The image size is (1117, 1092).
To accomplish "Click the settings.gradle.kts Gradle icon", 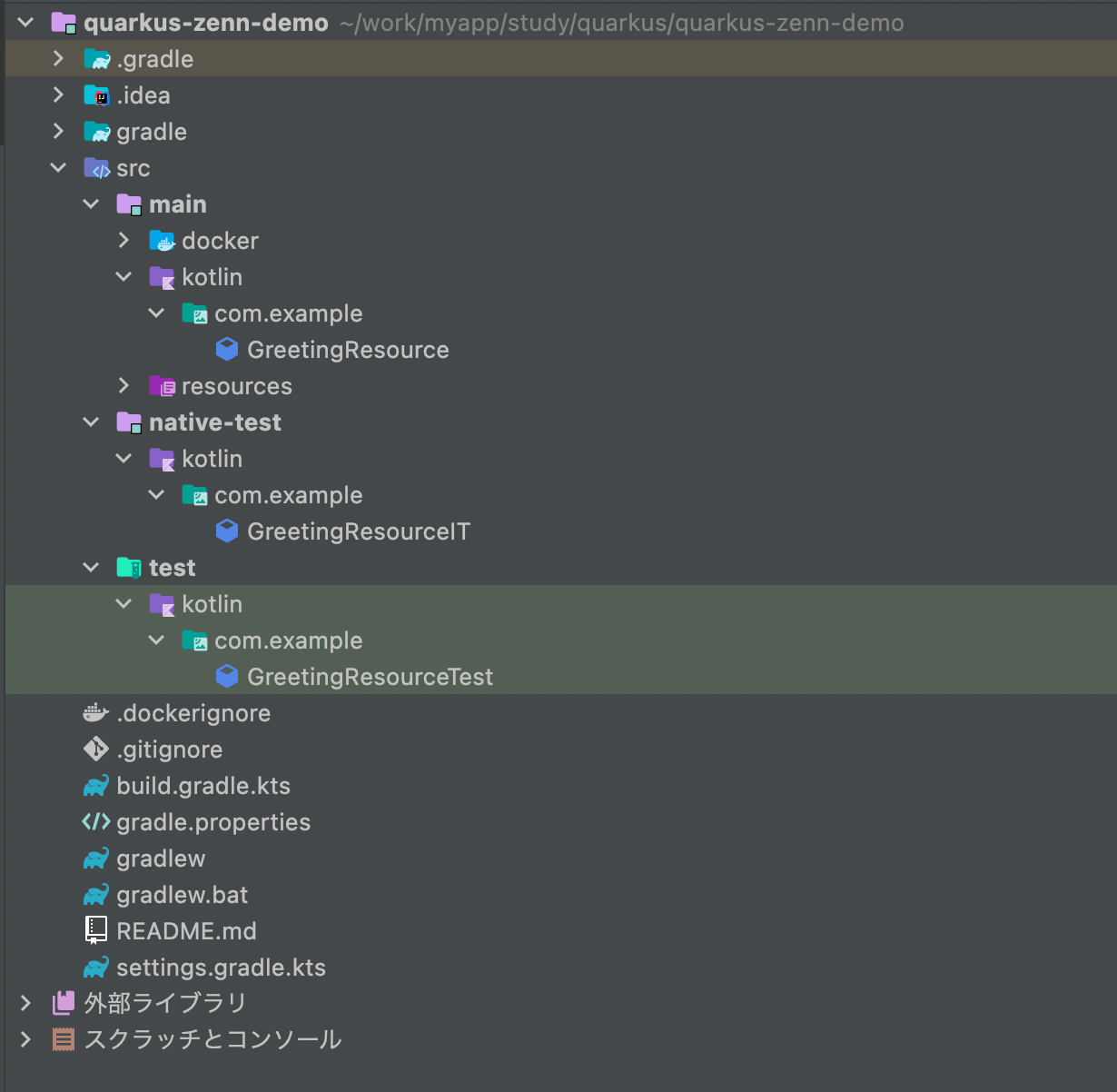I will point(96,968).
